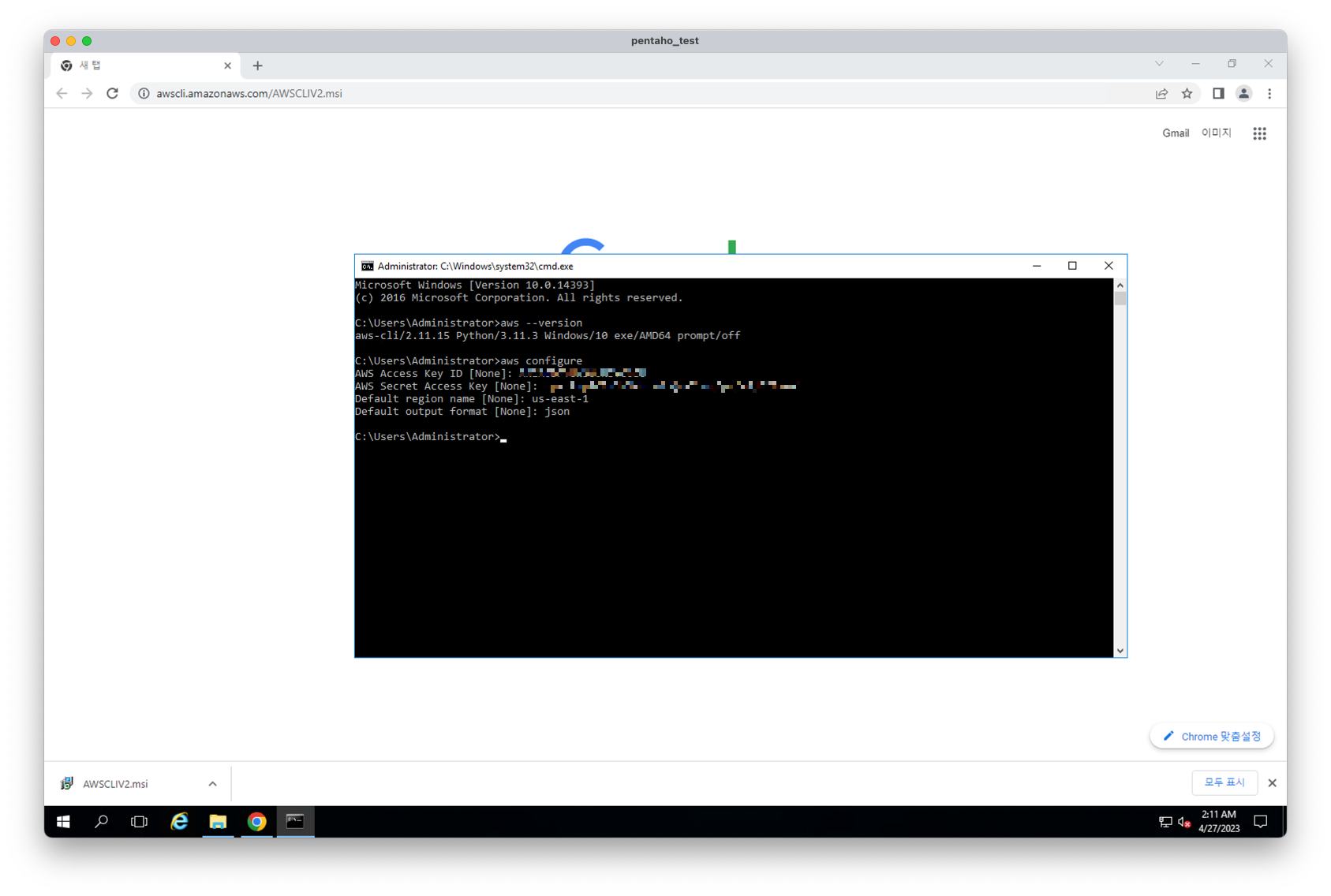Image resolution: width=1331 pixels, height=896 pixels.
Task: Click 'aws --version' command line text
Action: (541, 323)
